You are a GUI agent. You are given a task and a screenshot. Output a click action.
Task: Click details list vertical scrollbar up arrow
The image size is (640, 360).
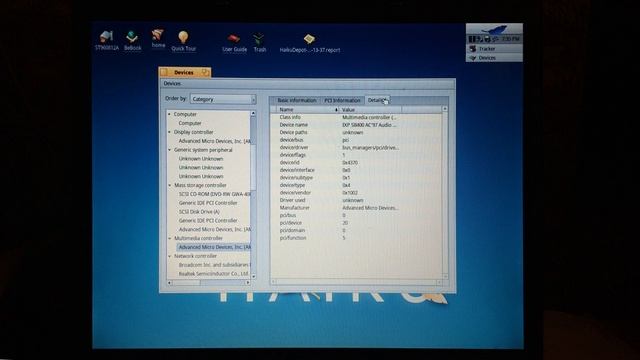click(445, 109)
